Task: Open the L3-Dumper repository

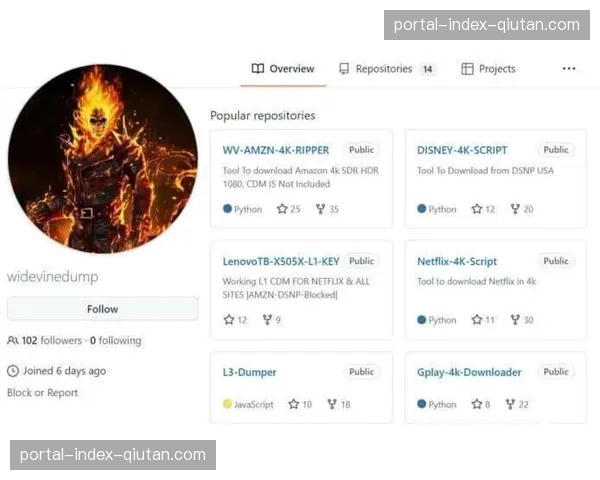Action: (x=249, y=372)
